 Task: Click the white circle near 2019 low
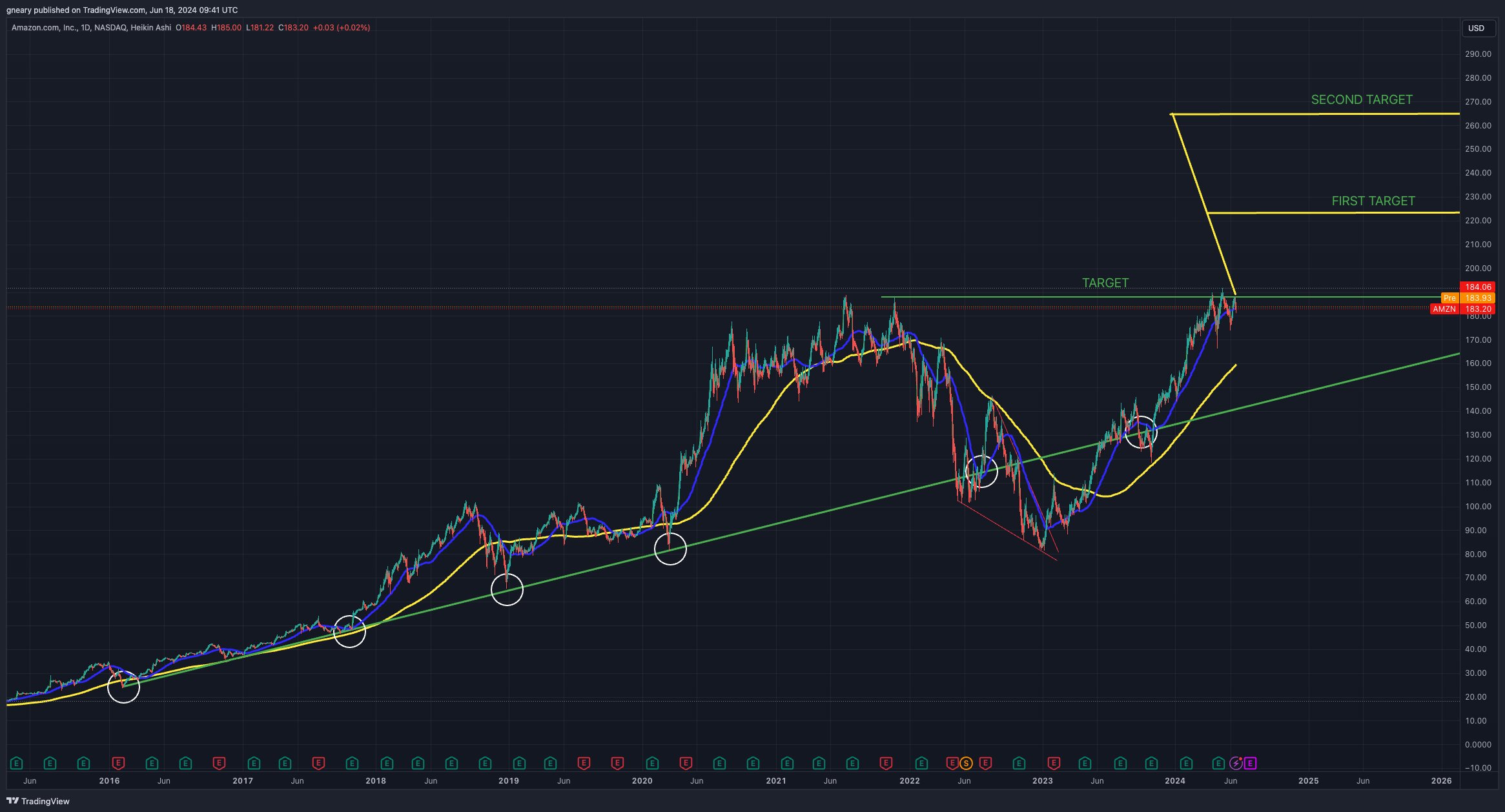tap(507, 589)
